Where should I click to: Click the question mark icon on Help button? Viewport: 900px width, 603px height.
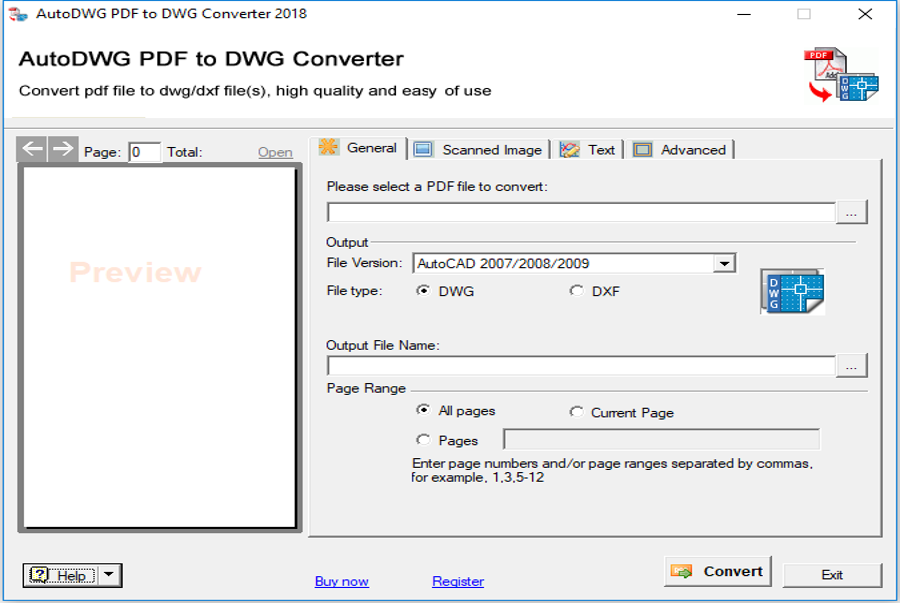click(39, 575)
